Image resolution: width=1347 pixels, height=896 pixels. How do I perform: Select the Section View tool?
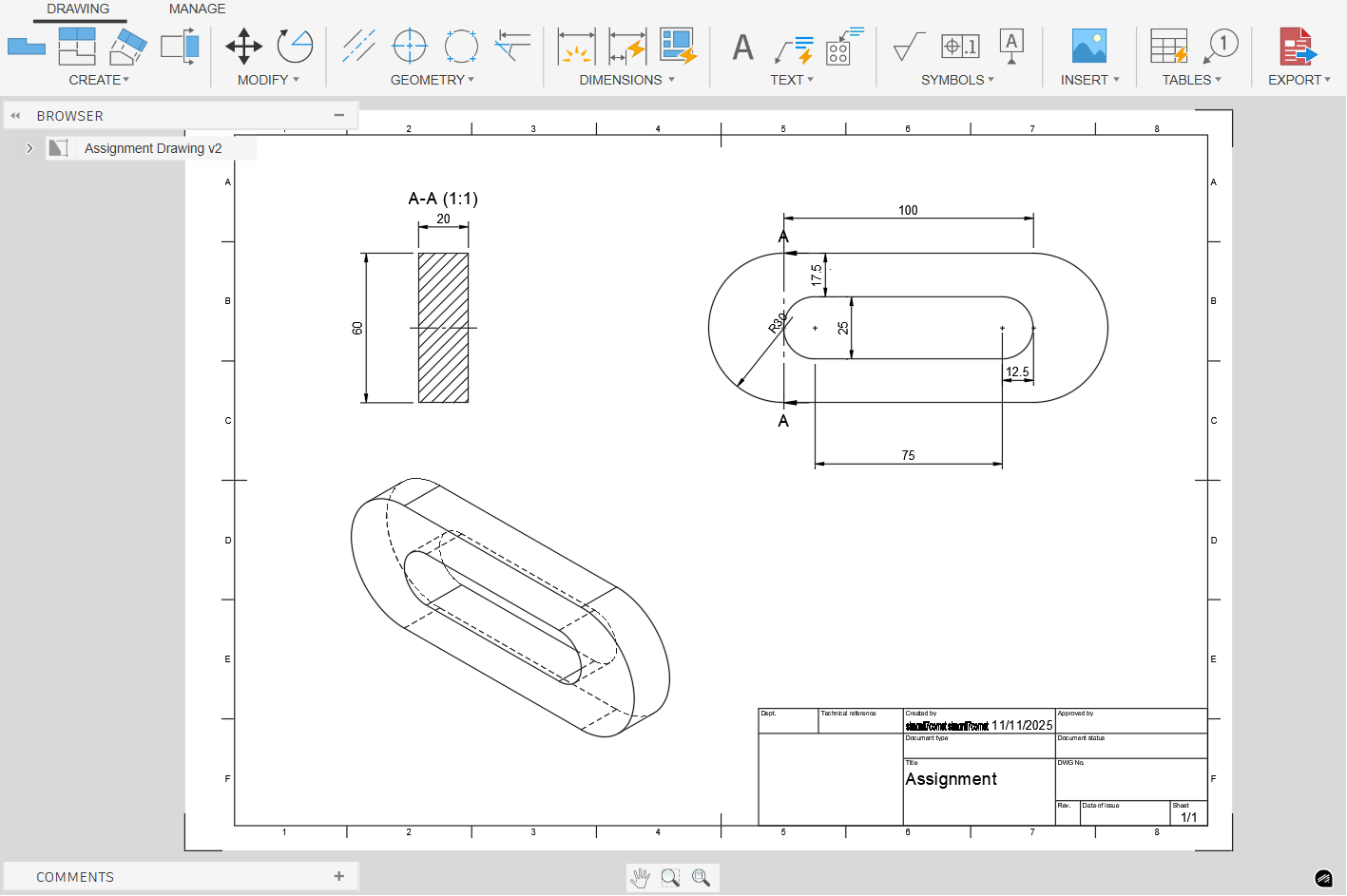pos(128,46)
